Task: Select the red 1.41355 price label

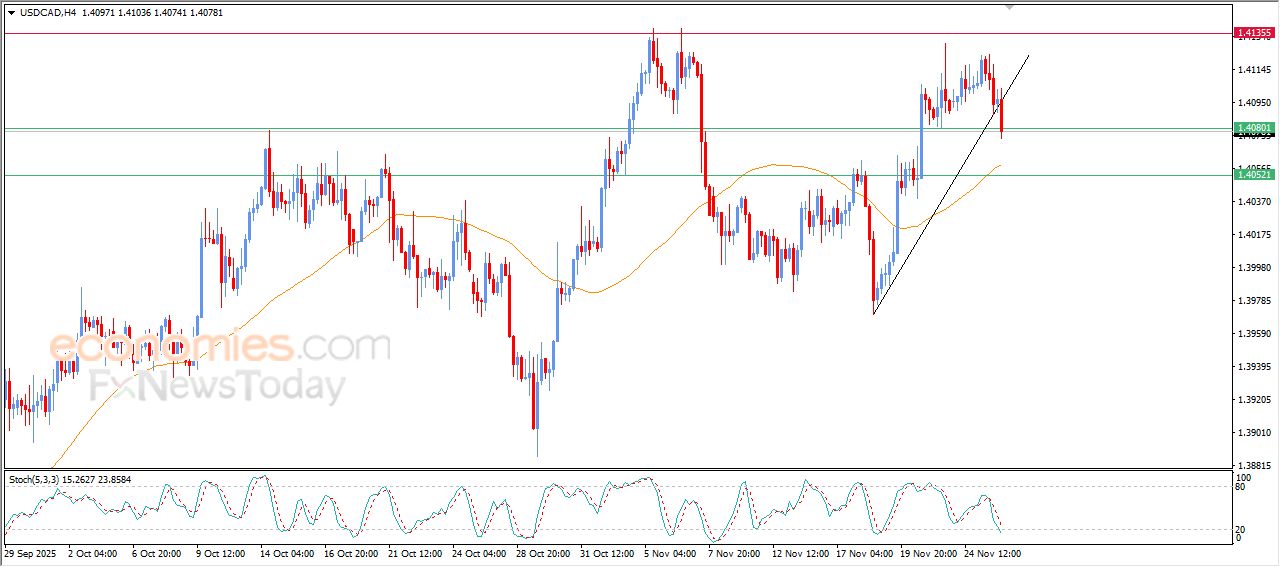Action: click(1254, 33)
